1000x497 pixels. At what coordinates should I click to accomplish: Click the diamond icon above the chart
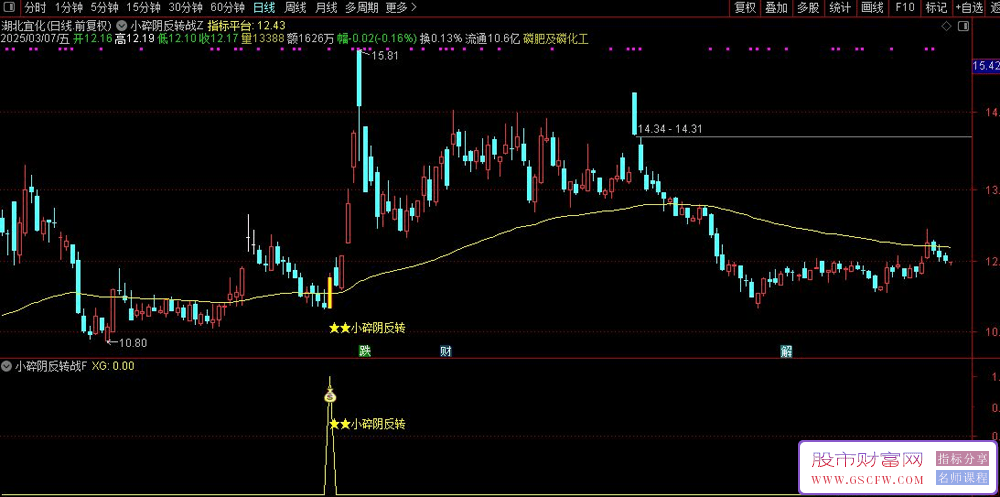946,26
